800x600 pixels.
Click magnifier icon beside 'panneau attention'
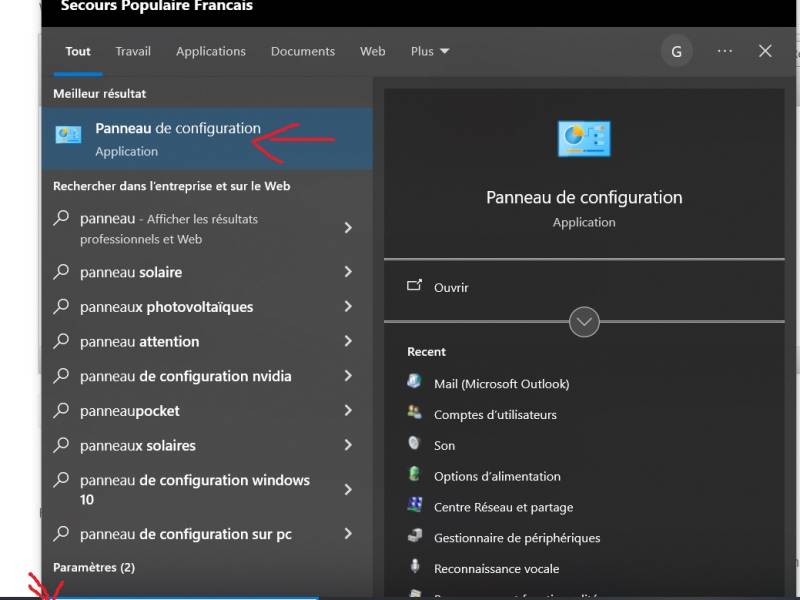coord(61,340)
